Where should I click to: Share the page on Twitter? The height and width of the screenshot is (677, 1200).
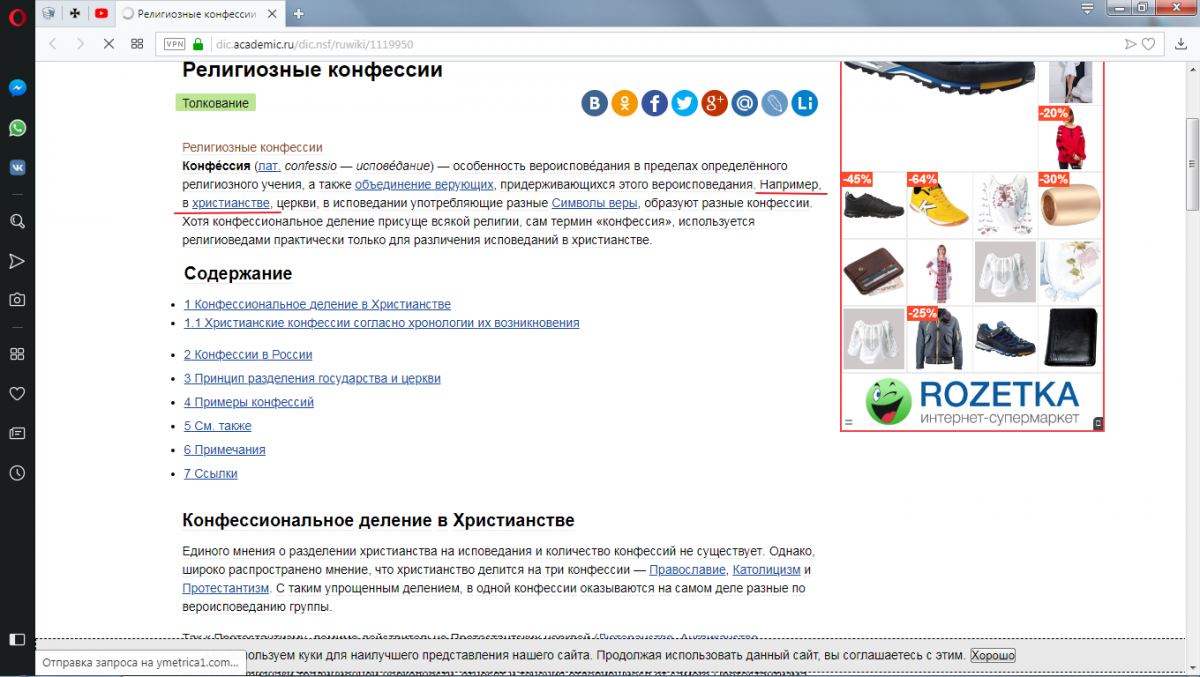[685, 103]
